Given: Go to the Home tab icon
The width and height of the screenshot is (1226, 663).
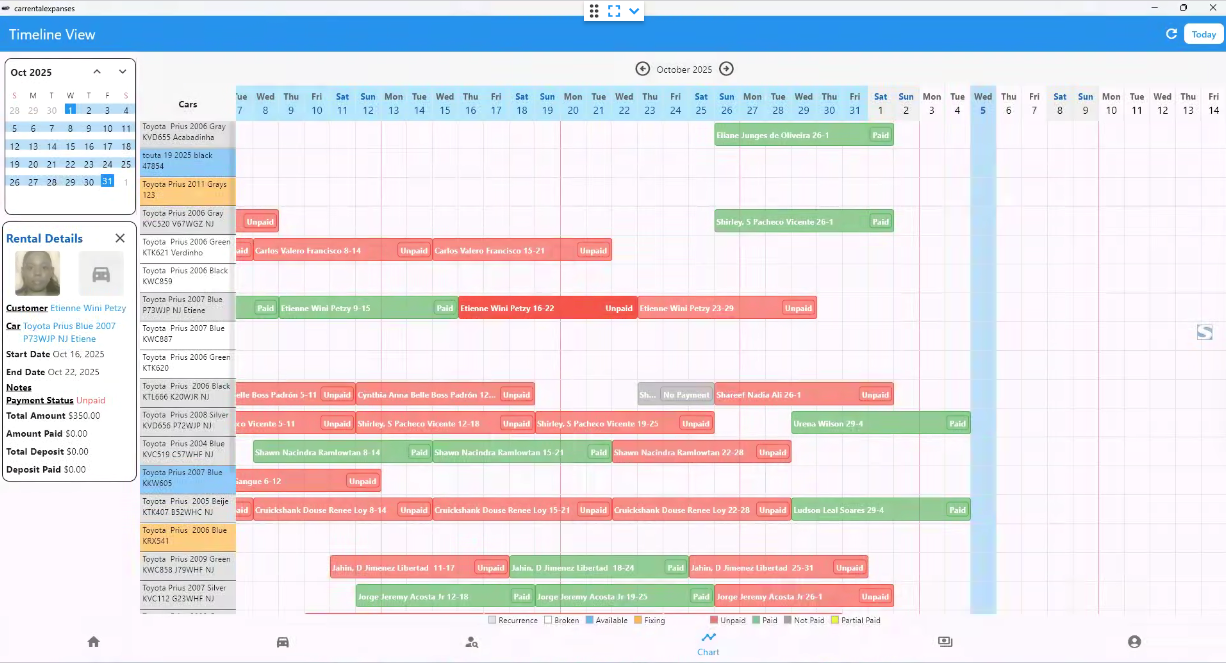Looking at the screenshot, I should point(93,642).
